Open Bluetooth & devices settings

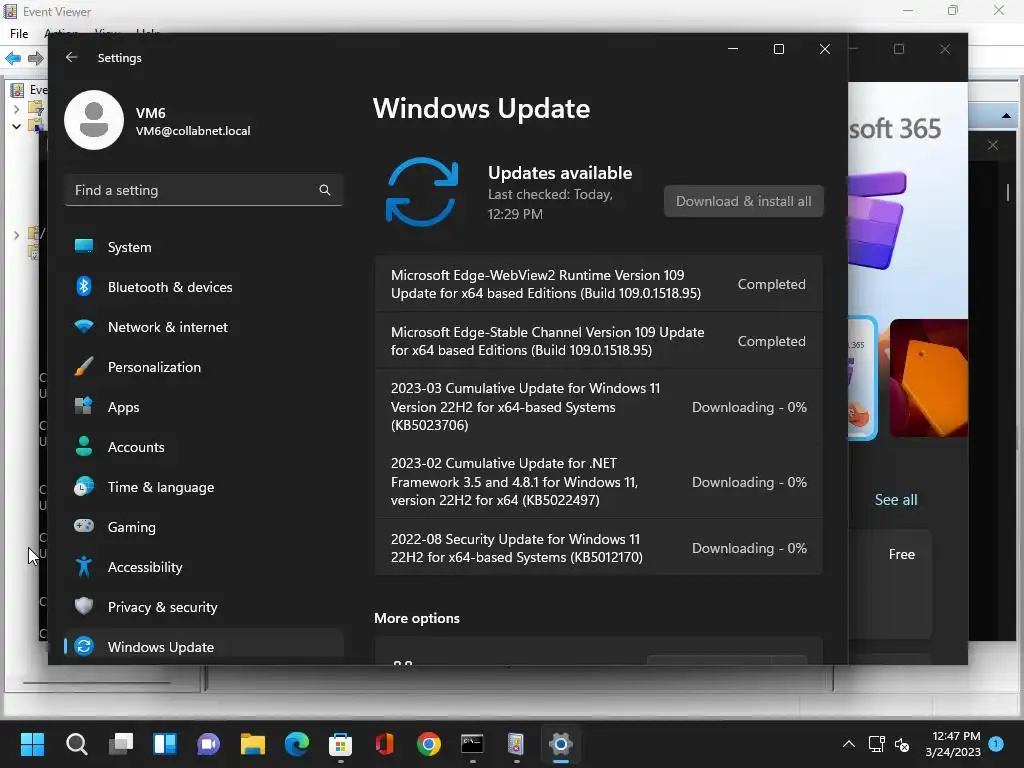204,287
